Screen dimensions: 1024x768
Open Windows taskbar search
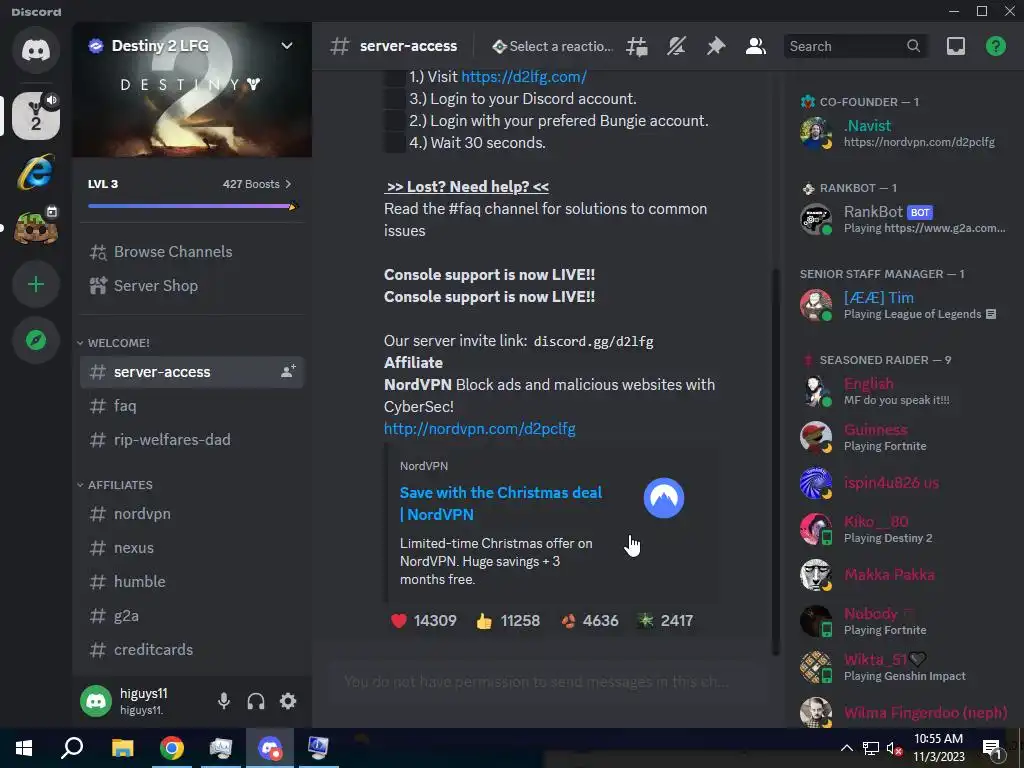pos(72,748)
